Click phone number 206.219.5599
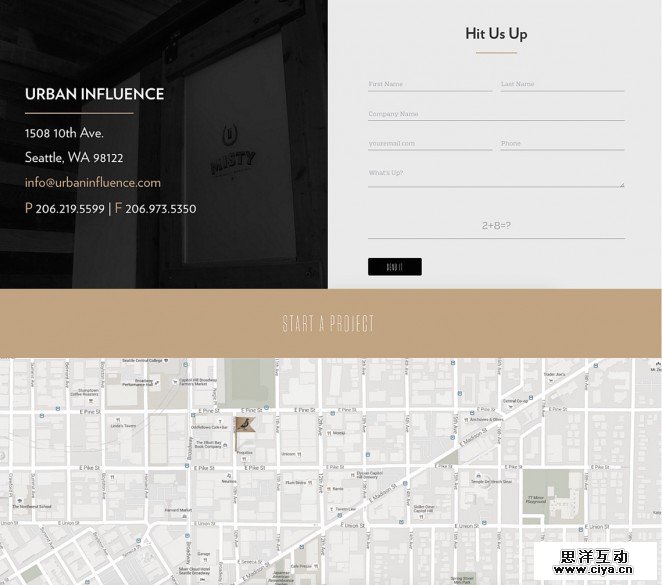The width and height of the screenshot is (662, 585). point(70,209)
